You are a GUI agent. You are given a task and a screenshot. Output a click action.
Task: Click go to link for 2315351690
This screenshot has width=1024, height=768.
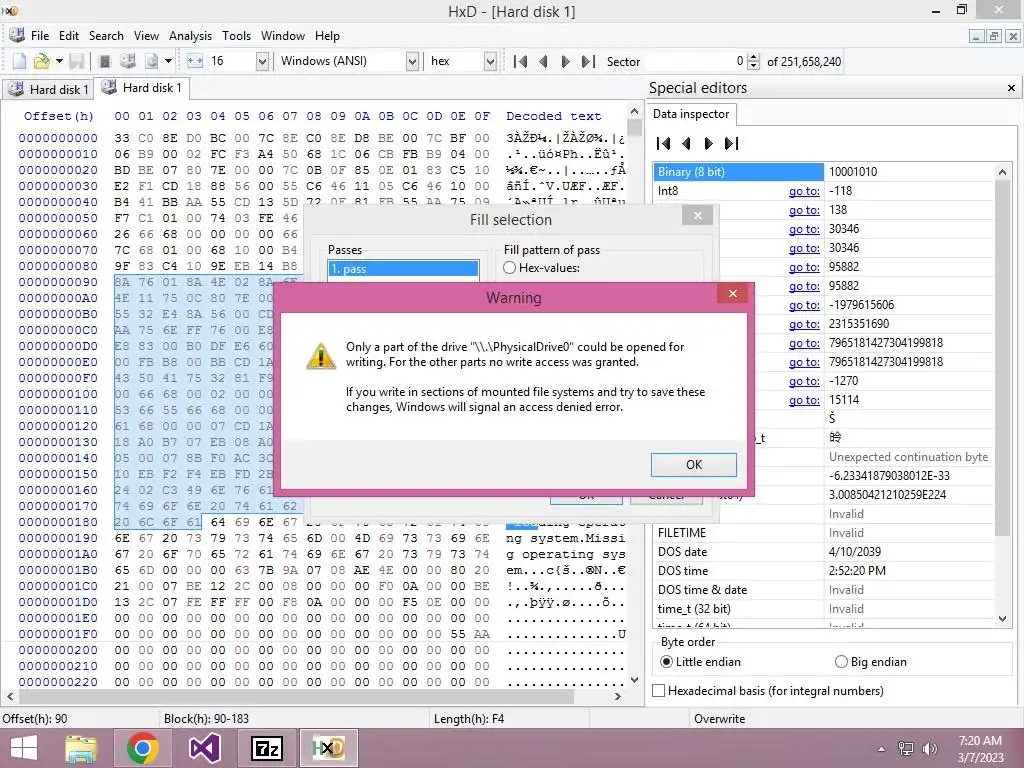[x=804, y=324]
